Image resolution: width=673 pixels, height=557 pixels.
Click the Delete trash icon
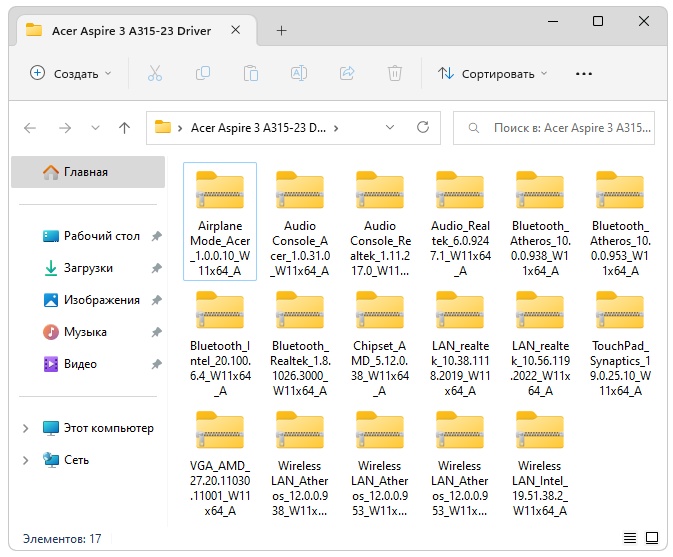[x=395, y=73]
